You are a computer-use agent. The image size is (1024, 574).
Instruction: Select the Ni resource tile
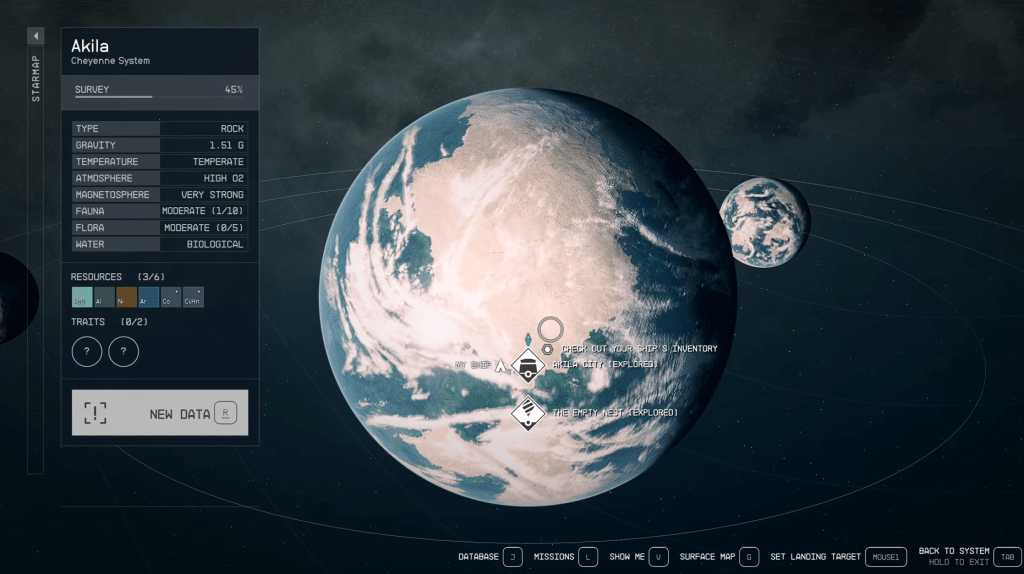click(126, 297)
